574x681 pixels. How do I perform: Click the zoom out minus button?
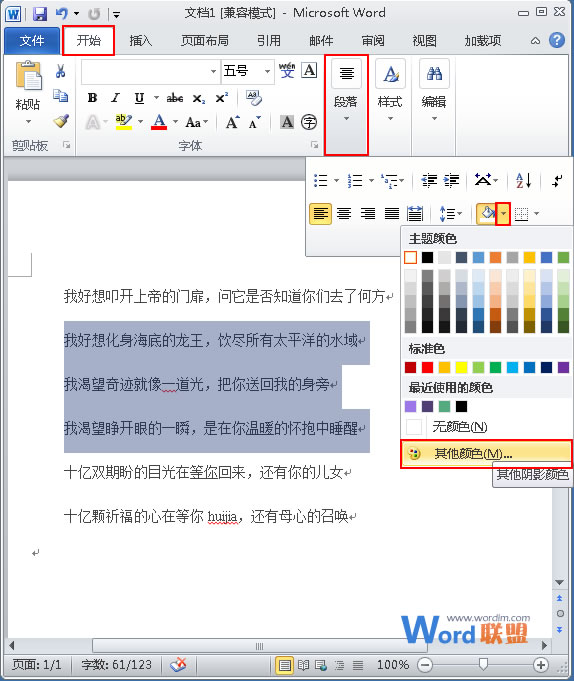click(x=425, y=664)
